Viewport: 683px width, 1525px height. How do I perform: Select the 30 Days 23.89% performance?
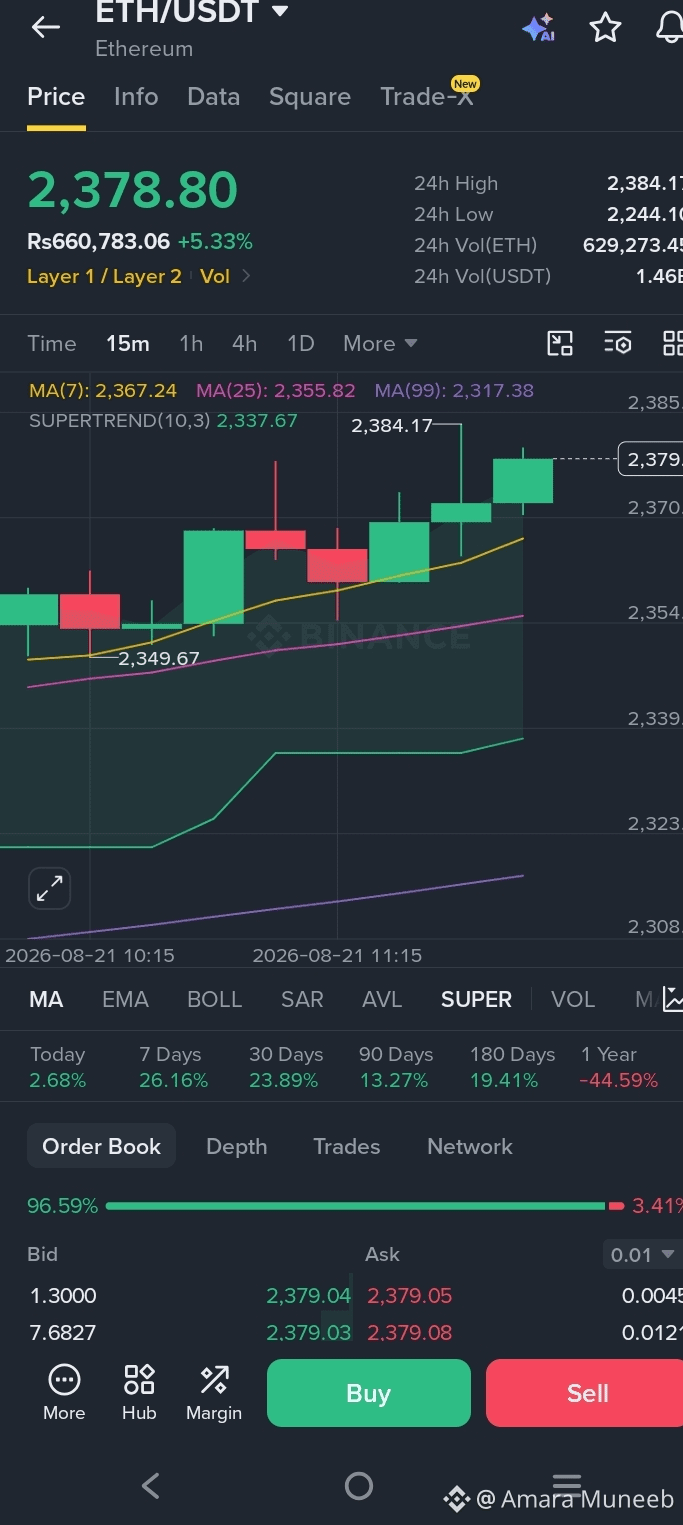click(x=286, y=1067)
